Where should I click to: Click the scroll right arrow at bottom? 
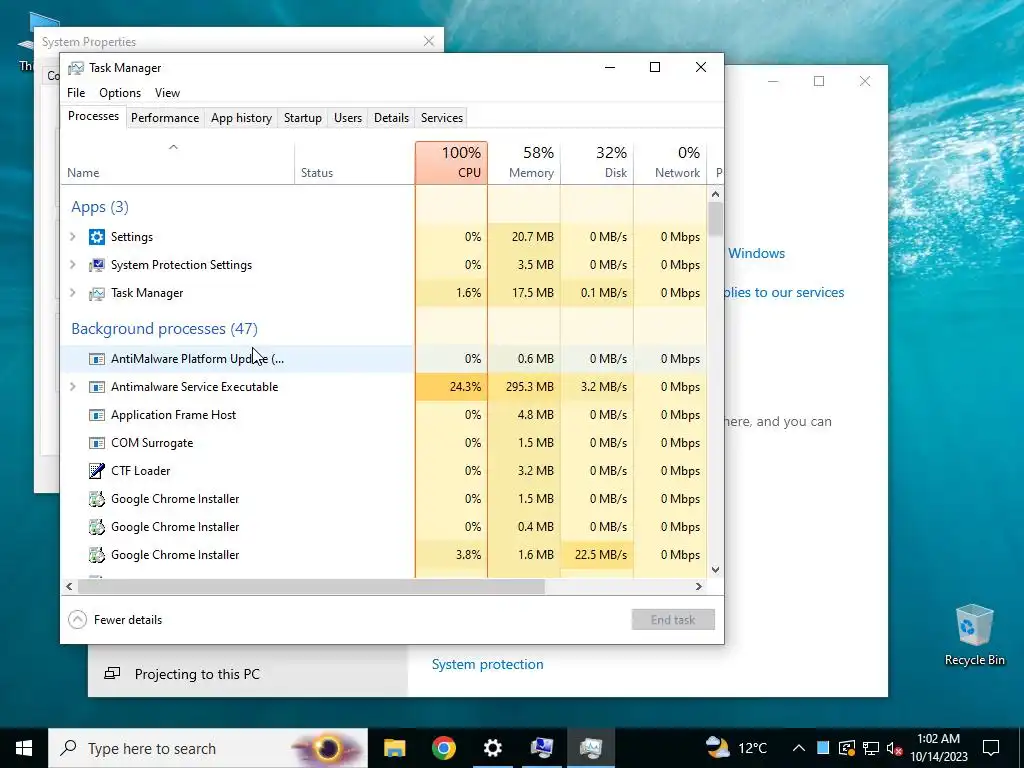pyautogui.click(x=699, y=586)
